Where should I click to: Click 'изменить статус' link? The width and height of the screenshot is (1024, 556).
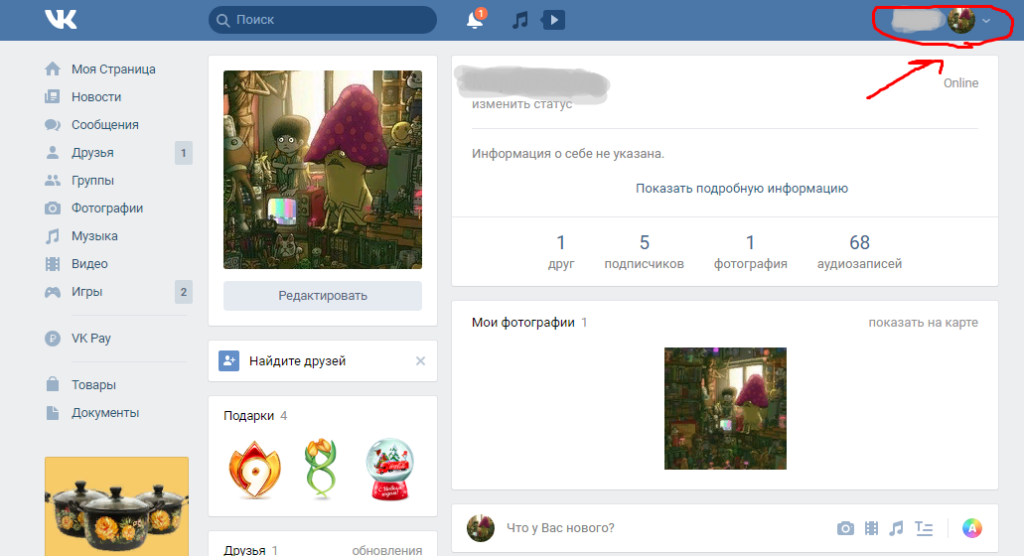click(522, 104)
